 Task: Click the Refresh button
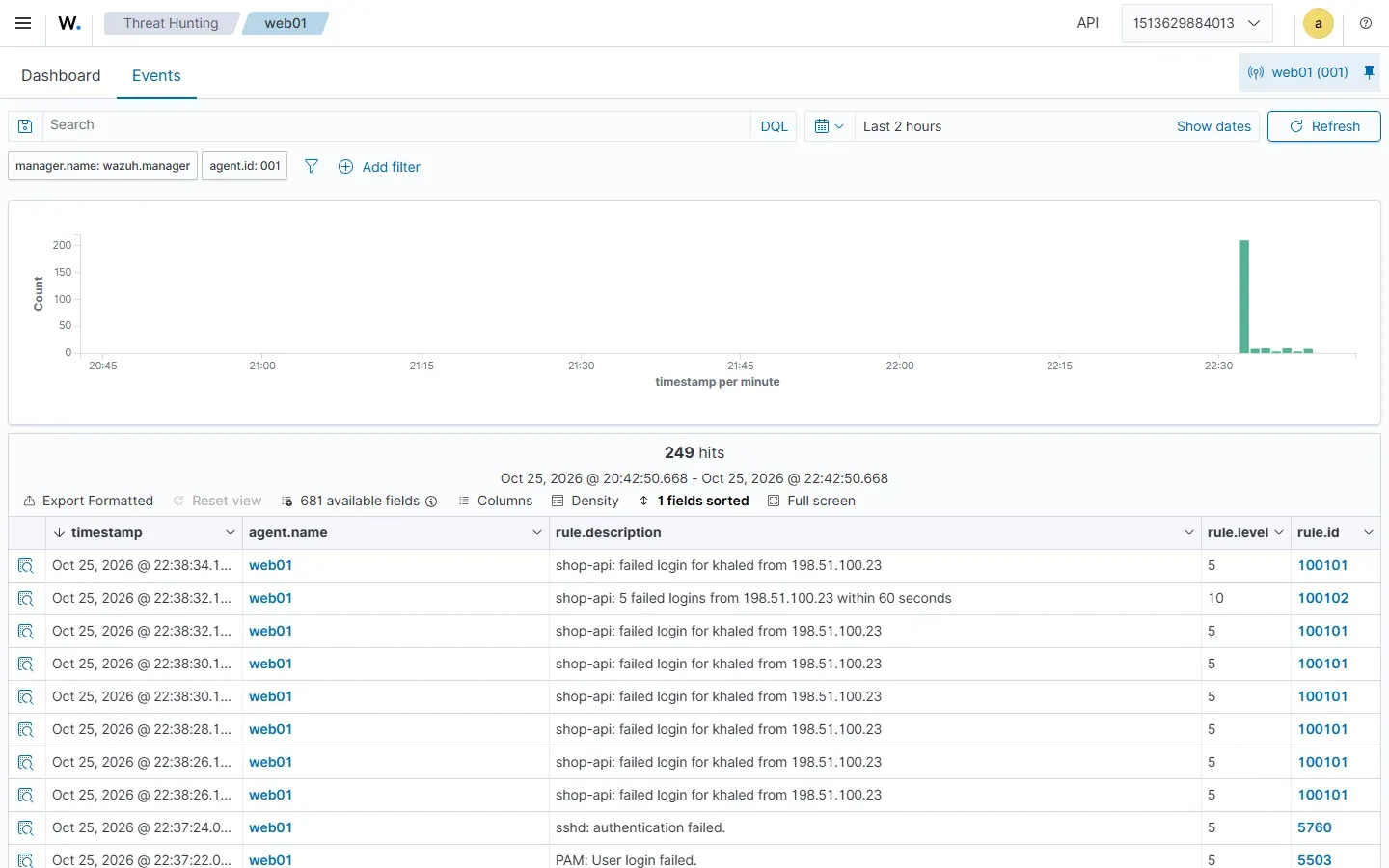pos(1323,126)
